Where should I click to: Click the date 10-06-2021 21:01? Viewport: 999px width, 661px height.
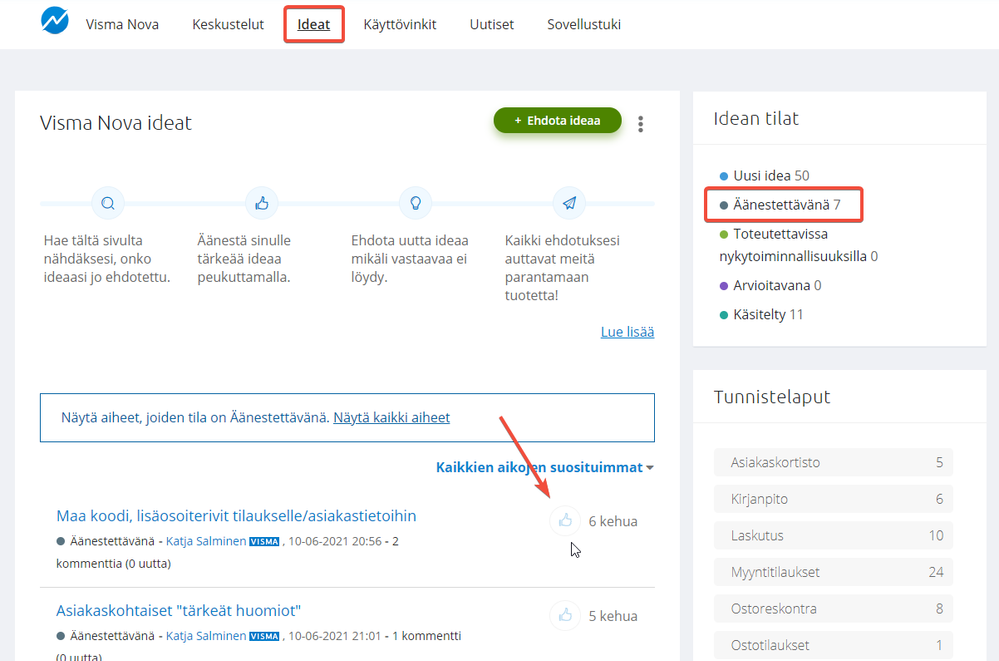pyautogui.click(x=334, y=636)
